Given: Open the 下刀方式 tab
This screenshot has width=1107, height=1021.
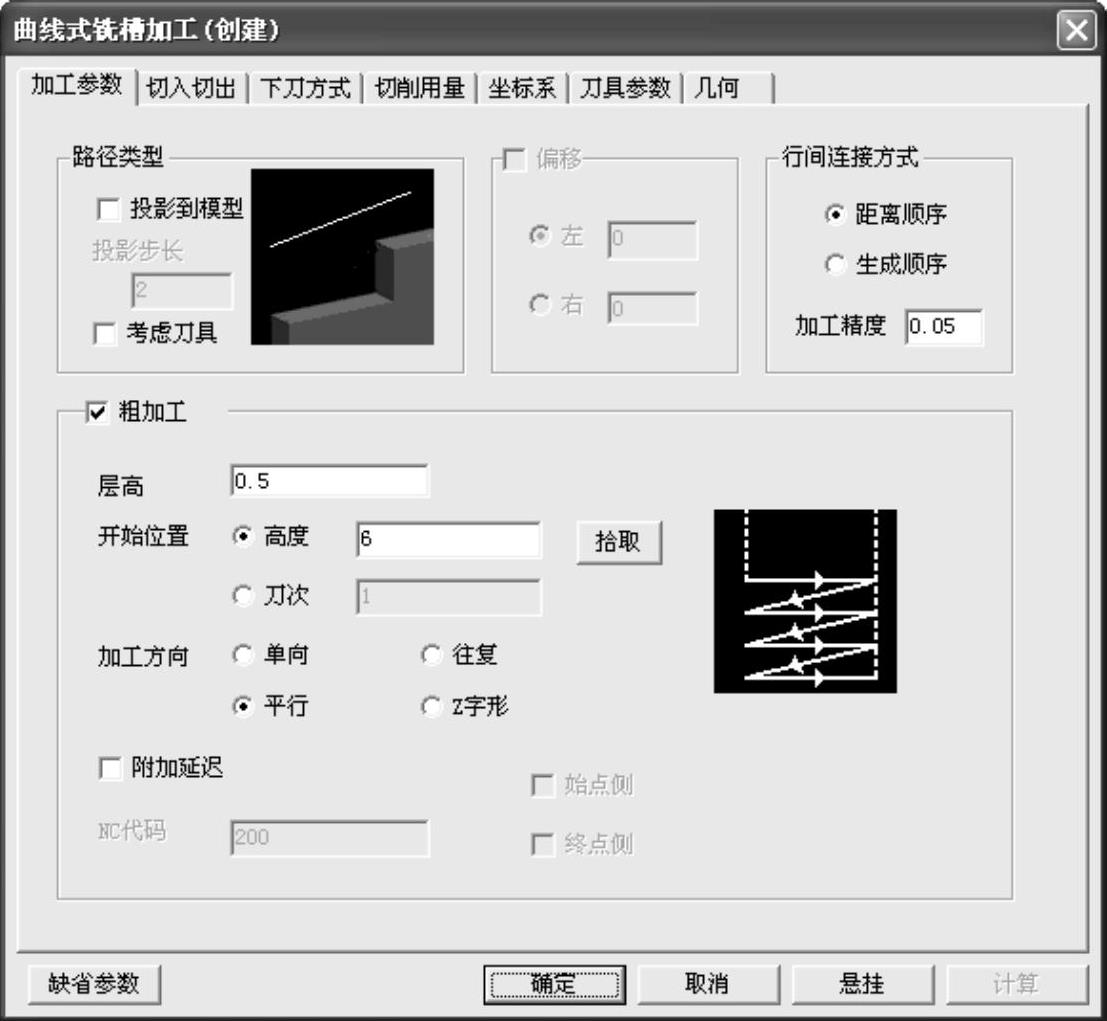Looking at the screenshot, I should [305, 88].
